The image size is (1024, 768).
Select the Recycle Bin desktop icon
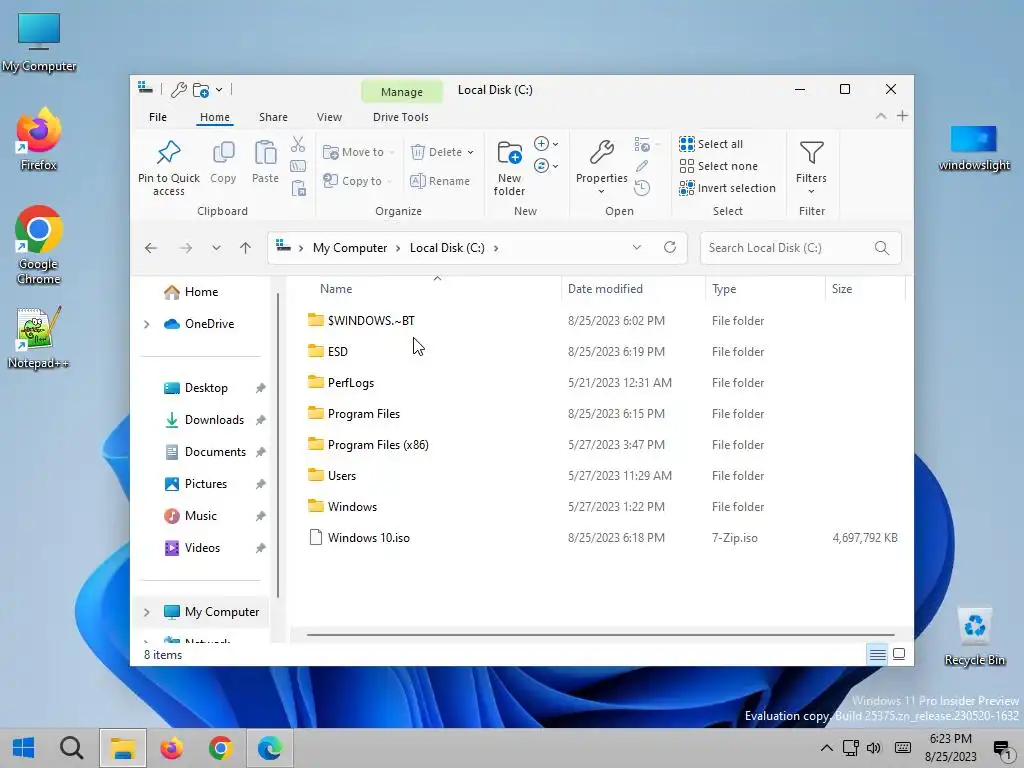coord(974,636)
